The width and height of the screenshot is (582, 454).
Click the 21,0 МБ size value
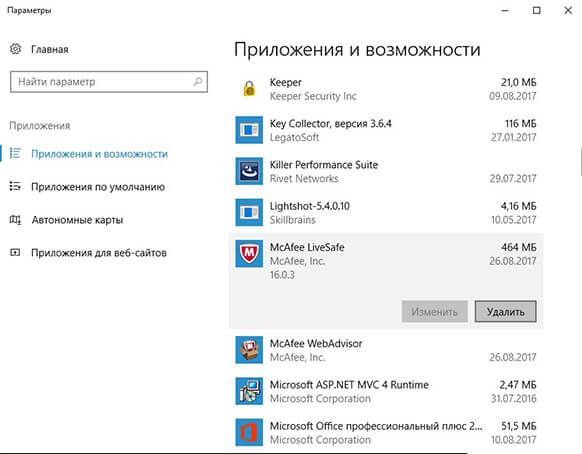click(519, 82)
